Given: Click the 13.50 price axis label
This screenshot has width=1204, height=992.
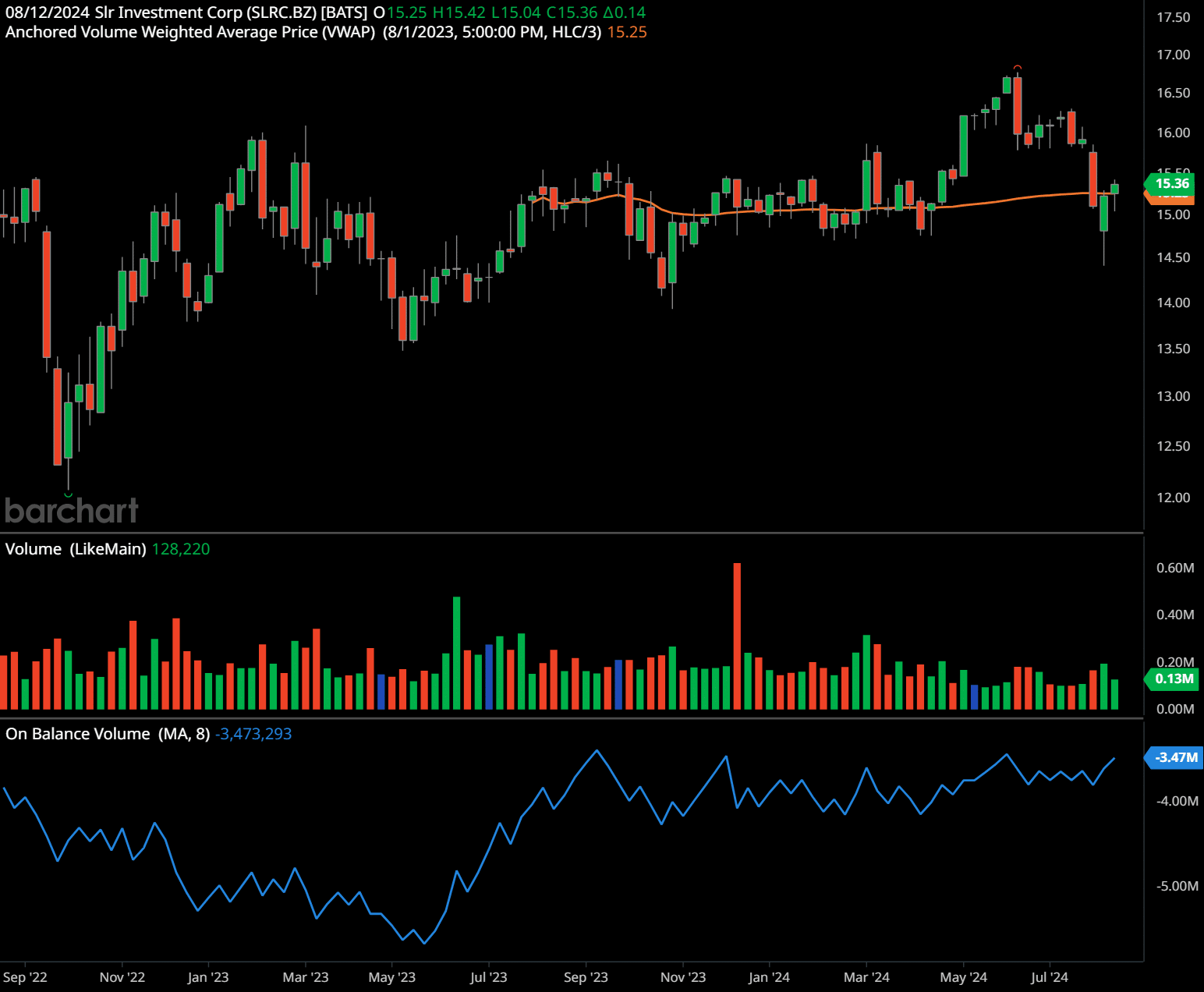Looking at the screenshot, I should 1174,349.
